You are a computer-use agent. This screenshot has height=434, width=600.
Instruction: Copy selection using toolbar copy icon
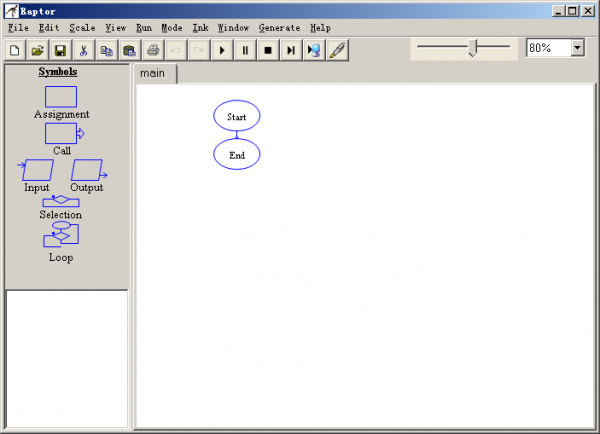pos(106,50)
